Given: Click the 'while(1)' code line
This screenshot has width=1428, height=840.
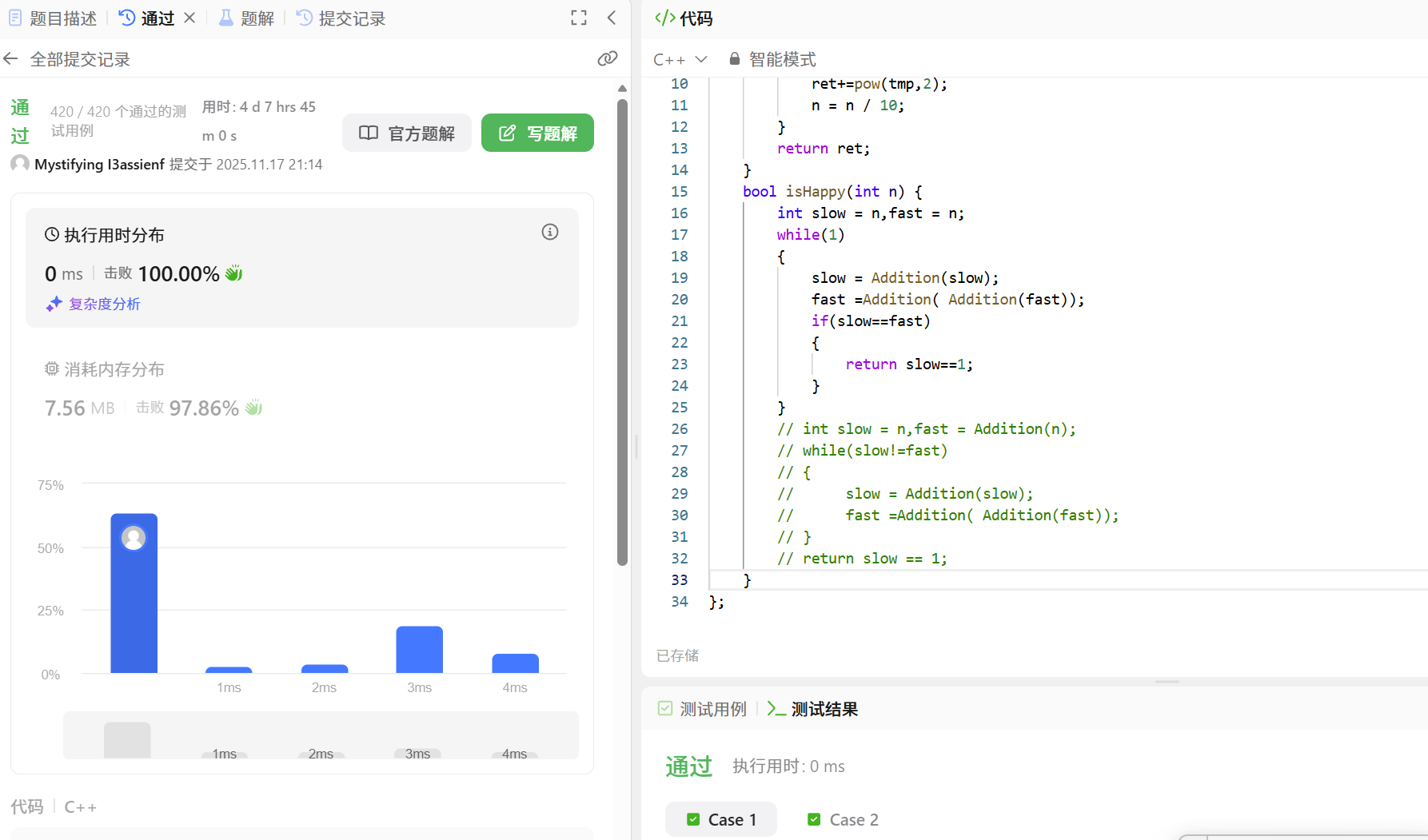Looking at the screenshot, I should tap(811, 235).
